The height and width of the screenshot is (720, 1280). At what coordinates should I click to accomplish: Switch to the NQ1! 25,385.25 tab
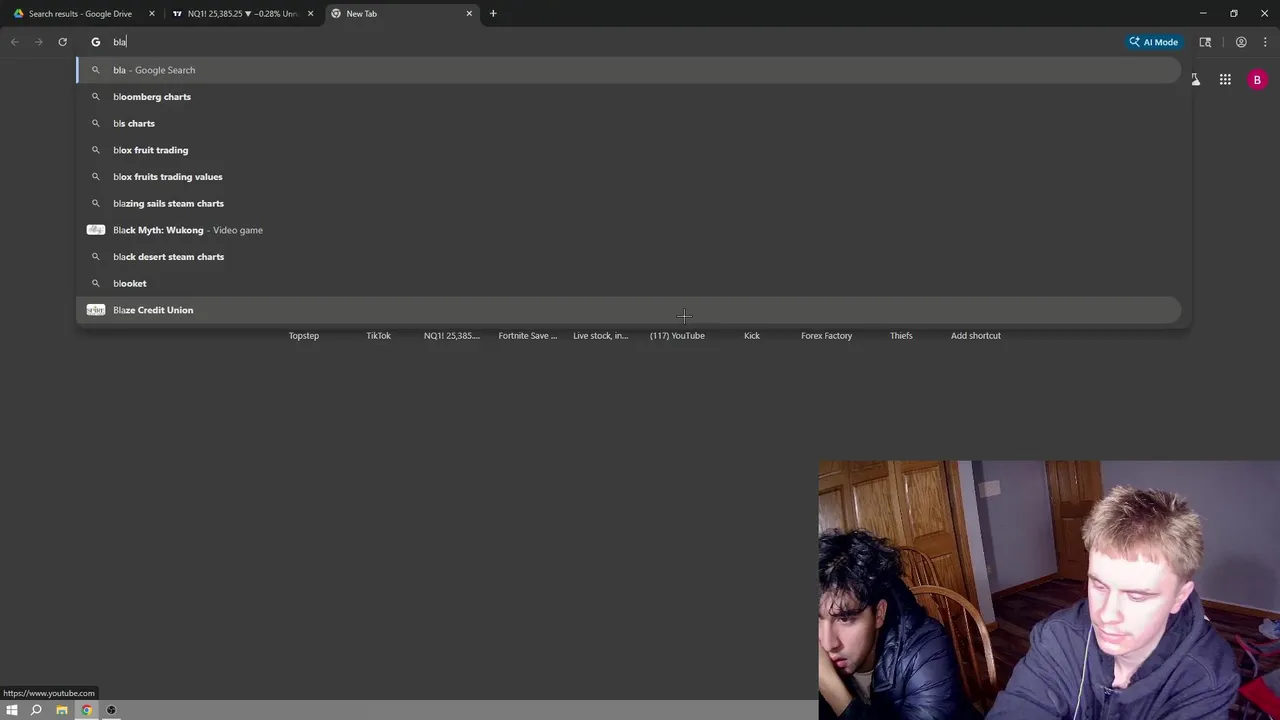243,14
